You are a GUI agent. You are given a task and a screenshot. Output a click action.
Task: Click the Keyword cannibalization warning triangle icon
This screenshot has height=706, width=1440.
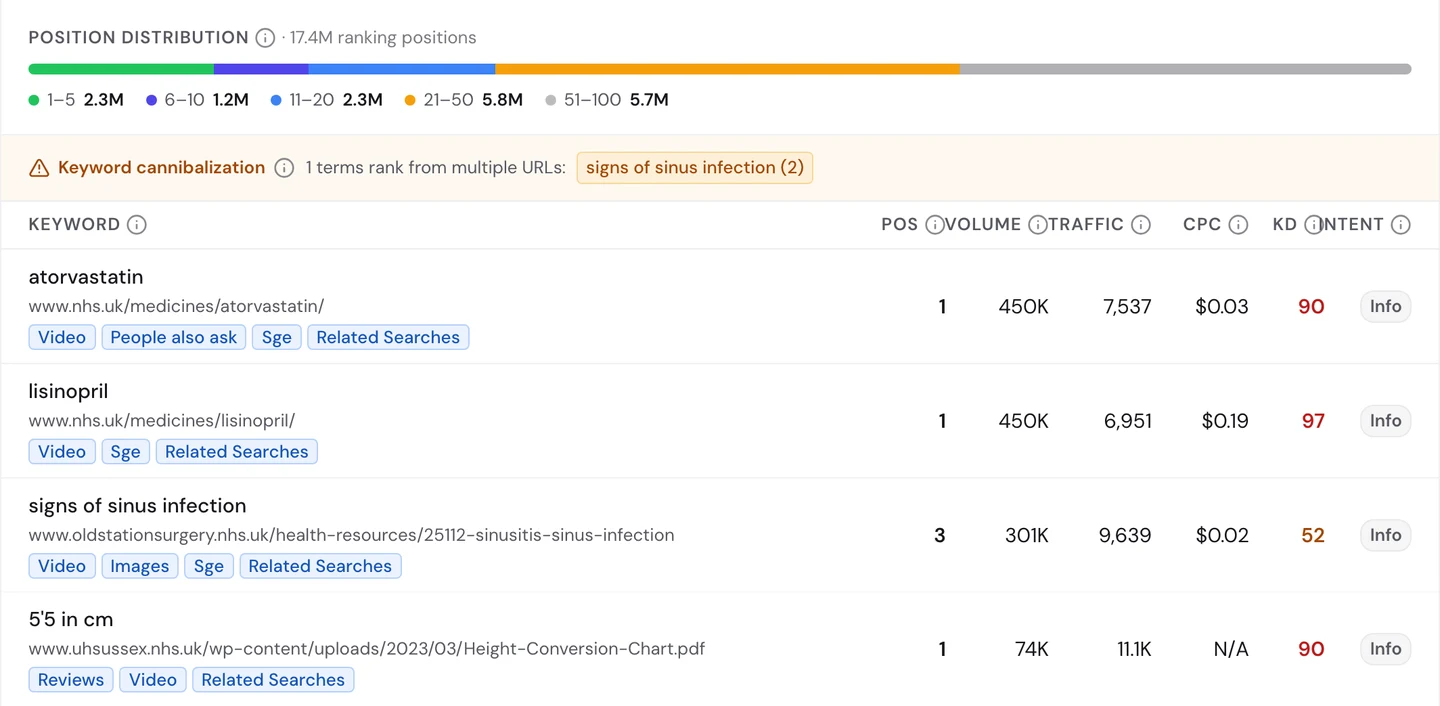39,168
